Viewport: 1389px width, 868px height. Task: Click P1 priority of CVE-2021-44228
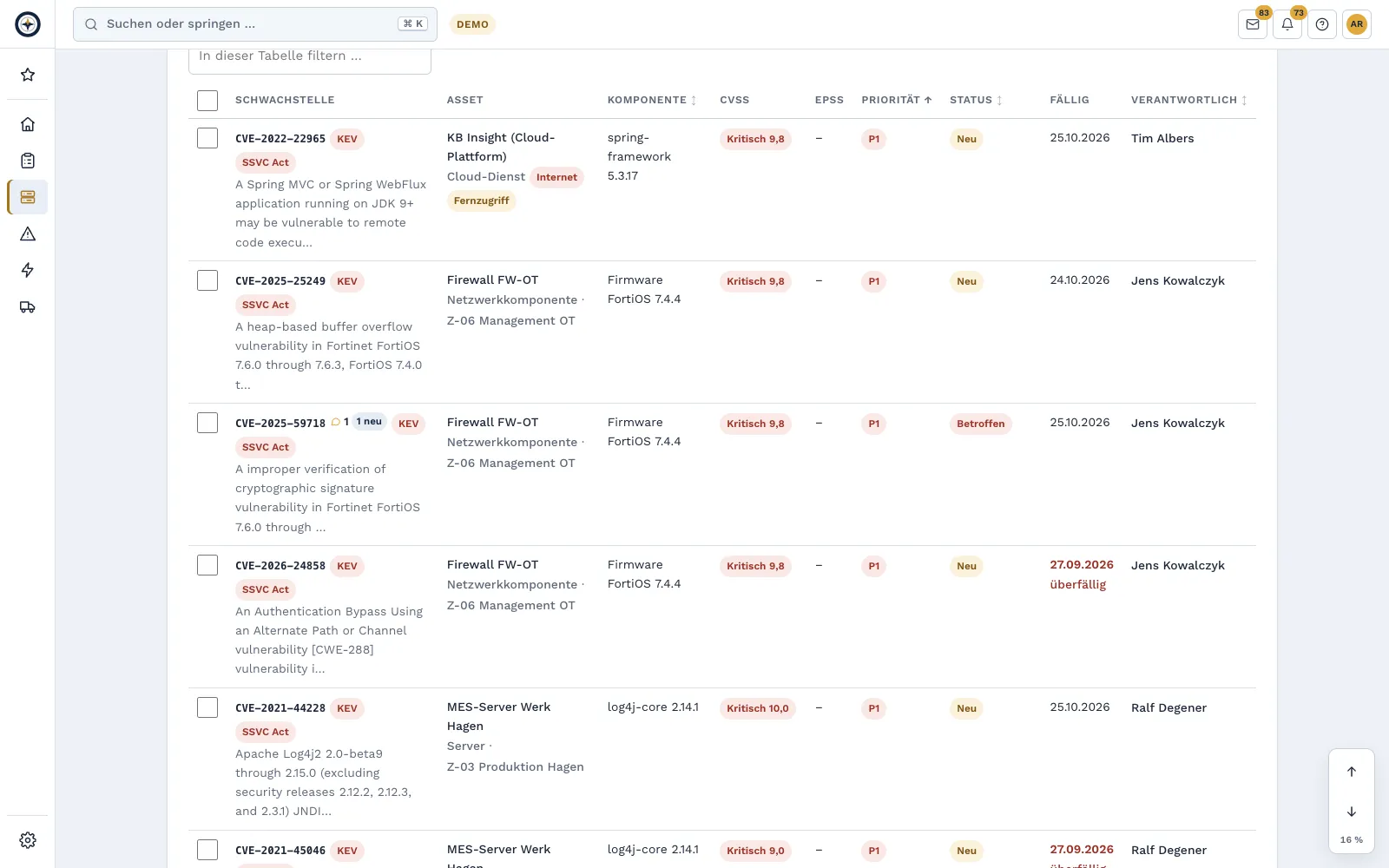(x=874, y=708)
